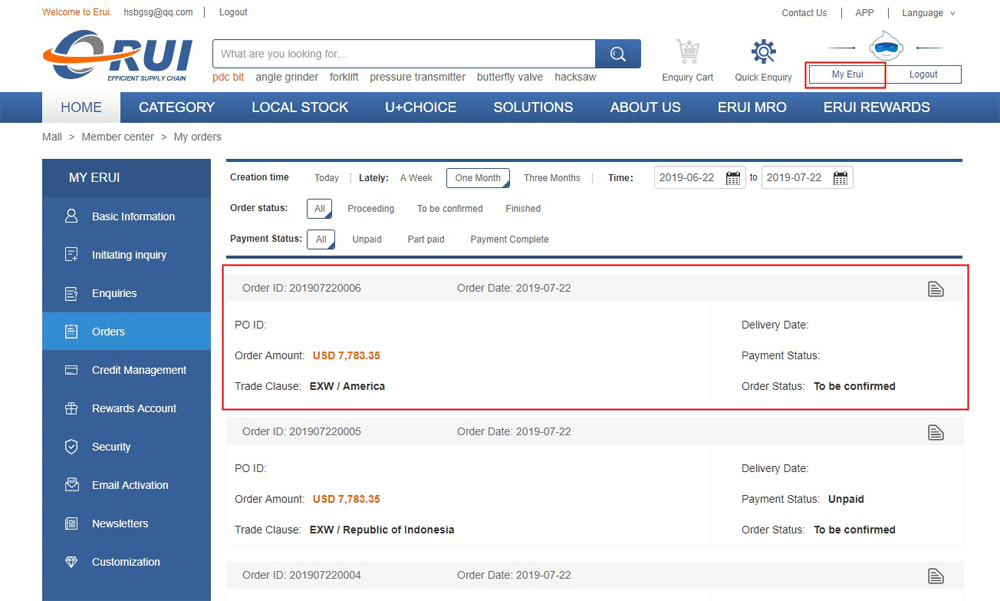Open LOCAL STOCK navigation item
The height and width of the screenshot is (601, 1000).
[x=300, y=107]
